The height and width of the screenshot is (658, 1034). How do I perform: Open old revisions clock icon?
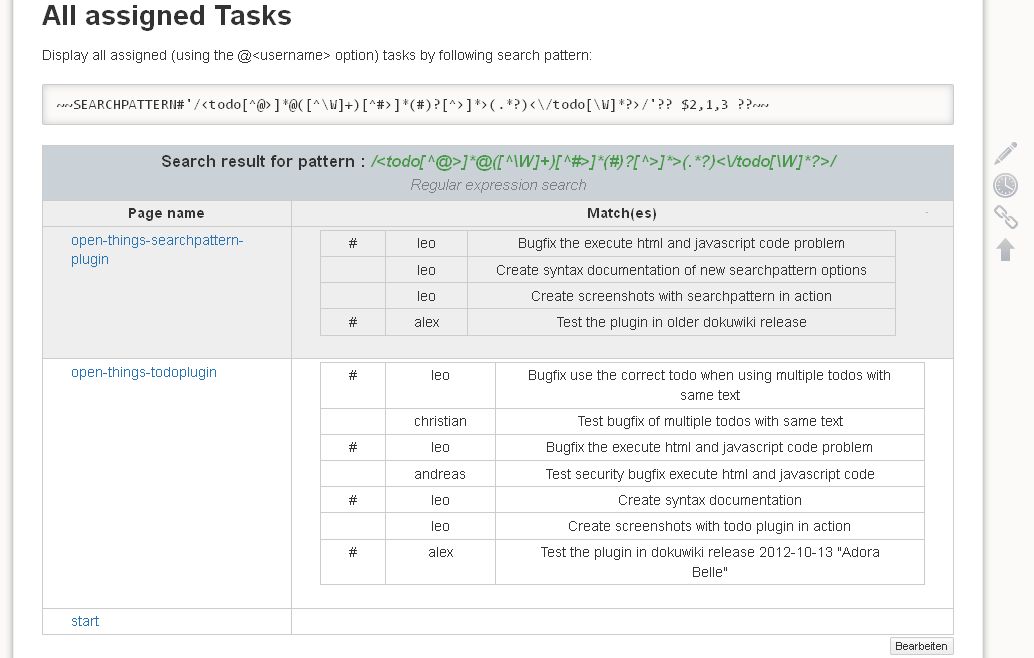1005,185
